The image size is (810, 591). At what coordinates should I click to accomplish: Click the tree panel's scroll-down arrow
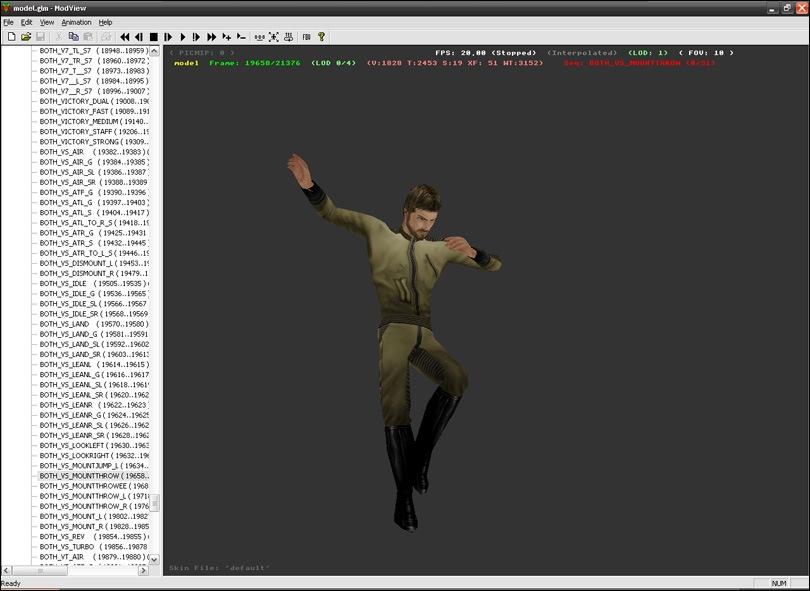point(154,560)
